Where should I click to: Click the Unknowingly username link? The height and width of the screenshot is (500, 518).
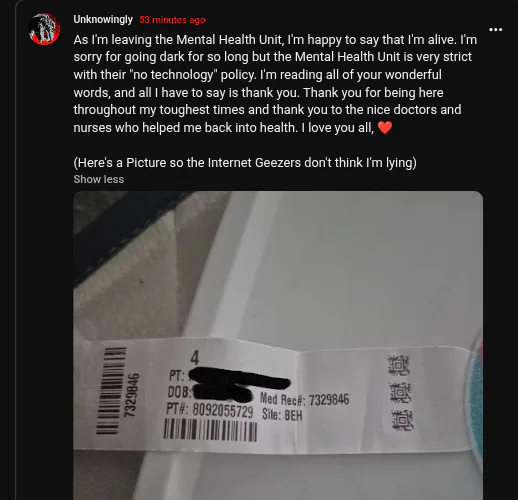click(103, 20)
